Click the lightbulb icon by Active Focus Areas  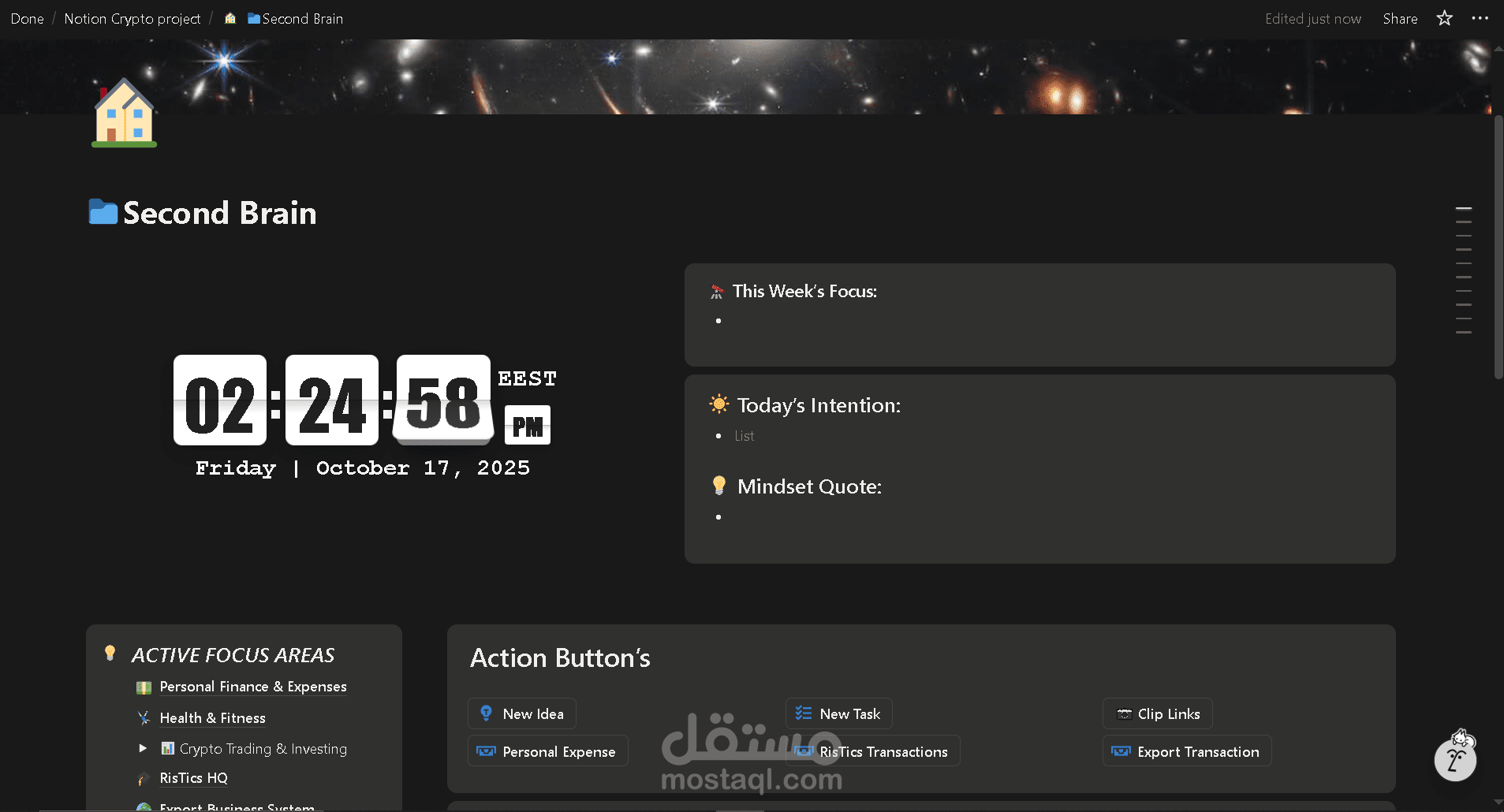click(110, 654)
